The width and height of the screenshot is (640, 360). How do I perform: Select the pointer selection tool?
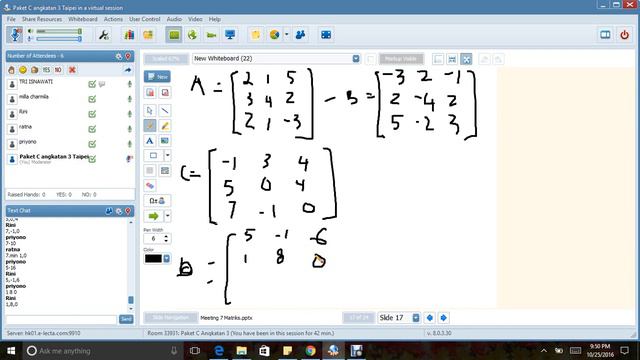pyautogui.click(x=150, y=111)
